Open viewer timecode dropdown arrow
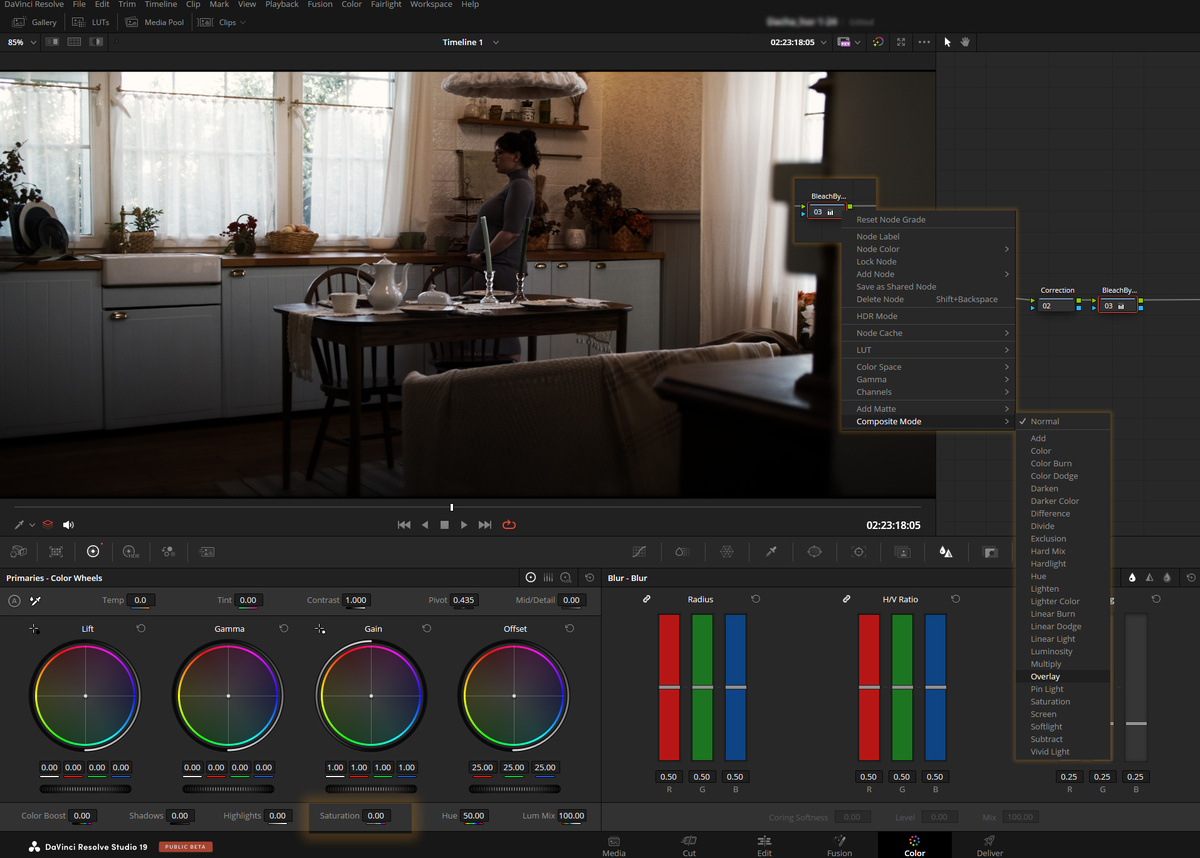1200x858 pixels. 825,42
